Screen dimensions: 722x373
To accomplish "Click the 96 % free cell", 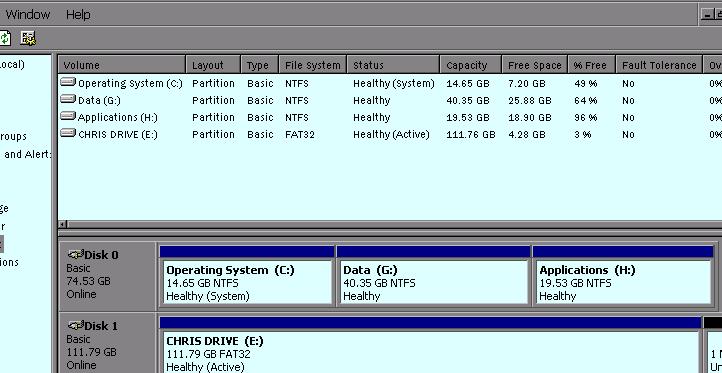I will [x=586, y=117].
